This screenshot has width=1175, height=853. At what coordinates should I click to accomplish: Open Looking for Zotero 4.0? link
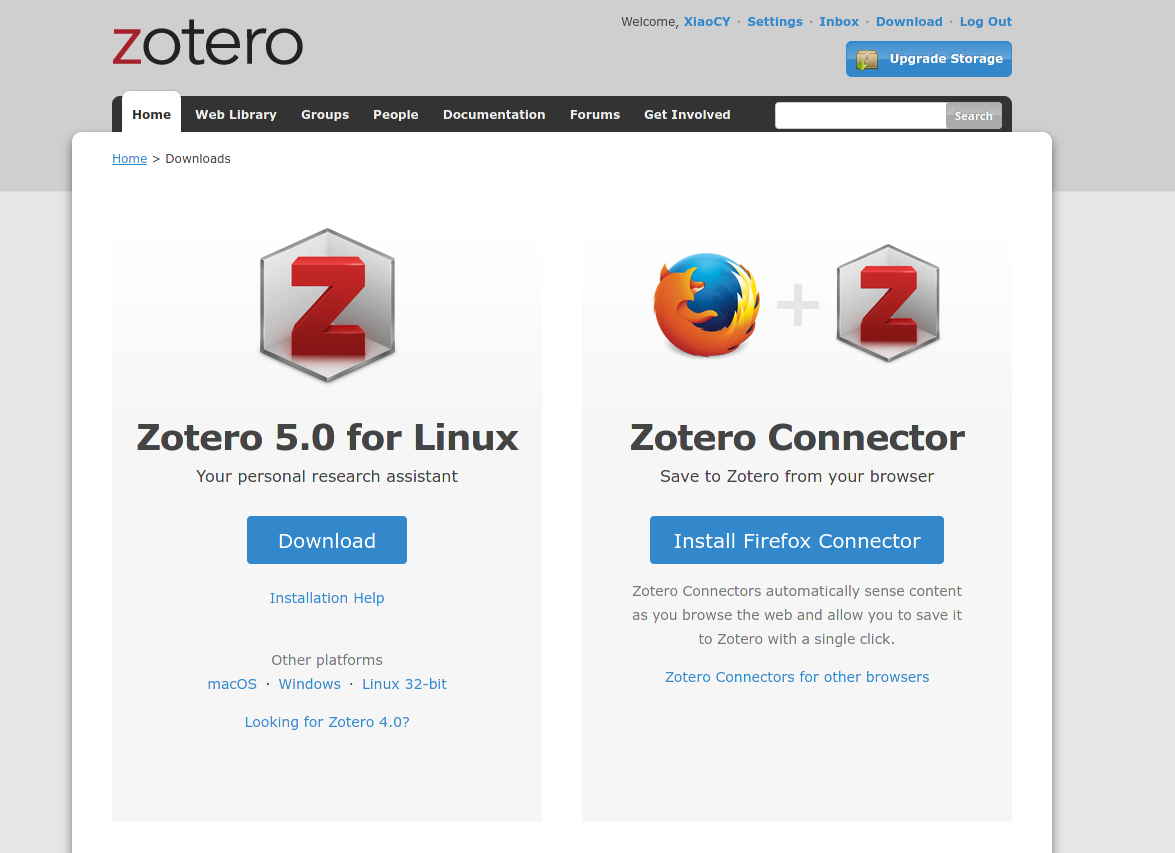(x=327, y=722)
